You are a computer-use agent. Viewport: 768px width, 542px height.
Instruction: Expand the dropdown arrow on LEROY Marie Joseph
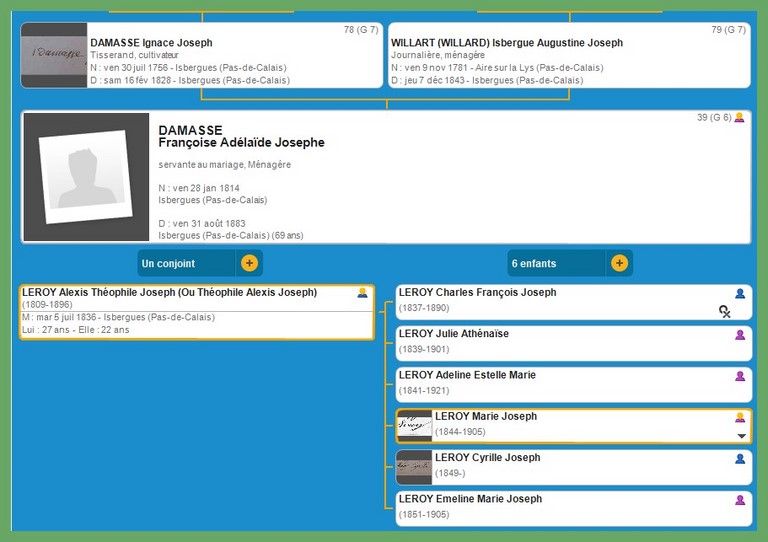[x=741, y=436]
